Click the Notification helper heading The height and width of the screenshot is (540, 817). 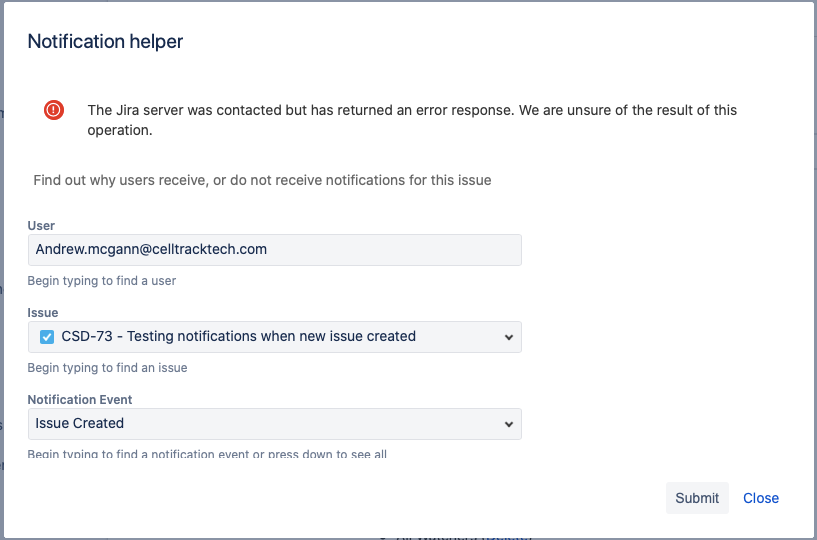coord(105,41)
